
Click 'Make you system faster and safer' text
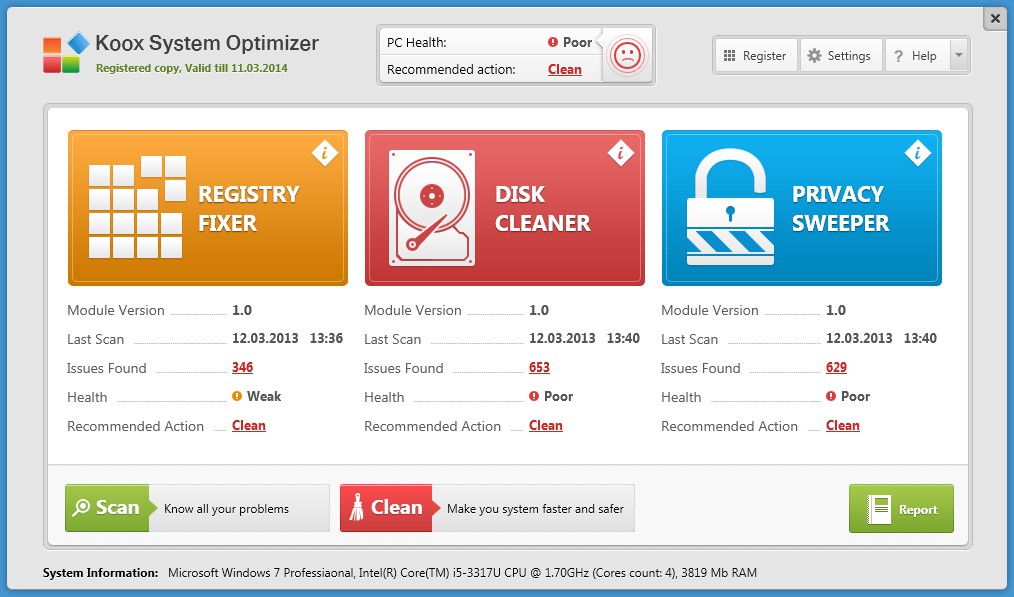pyautogui.click(x=535, y=509)
